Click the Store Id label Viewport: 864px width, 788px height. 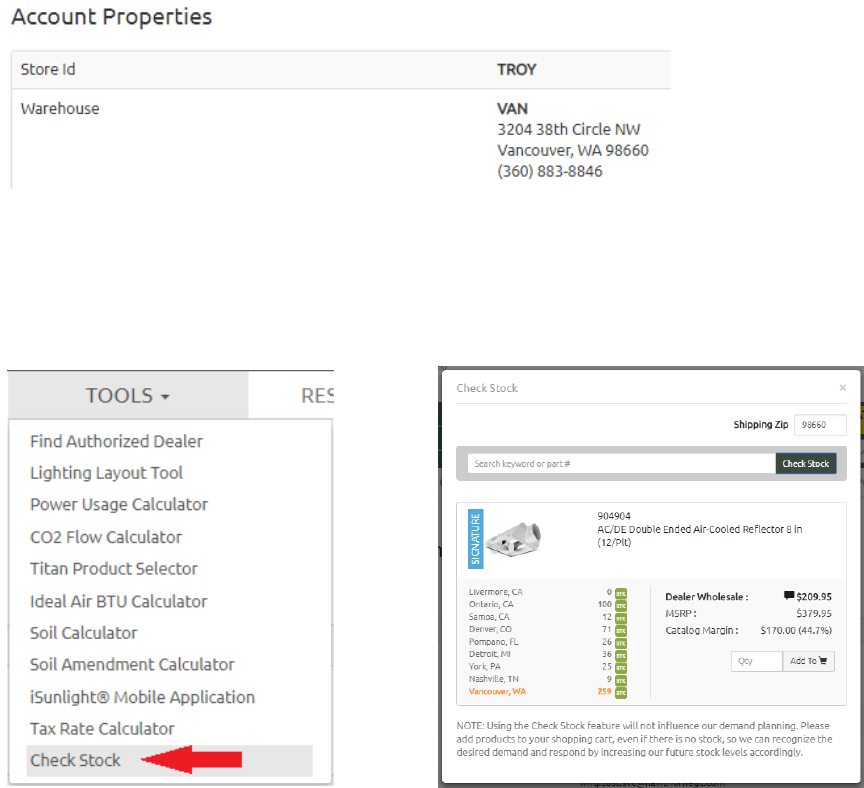[48, 69]
